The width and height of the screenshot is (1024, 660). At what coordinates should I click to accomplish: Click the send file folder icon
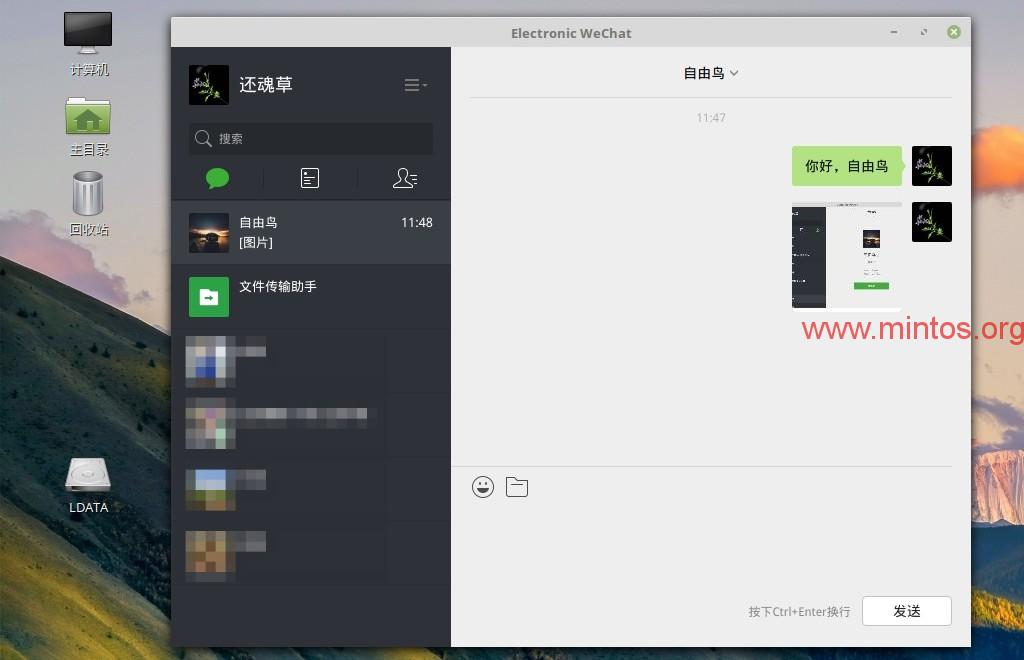(x=517, y=487)
